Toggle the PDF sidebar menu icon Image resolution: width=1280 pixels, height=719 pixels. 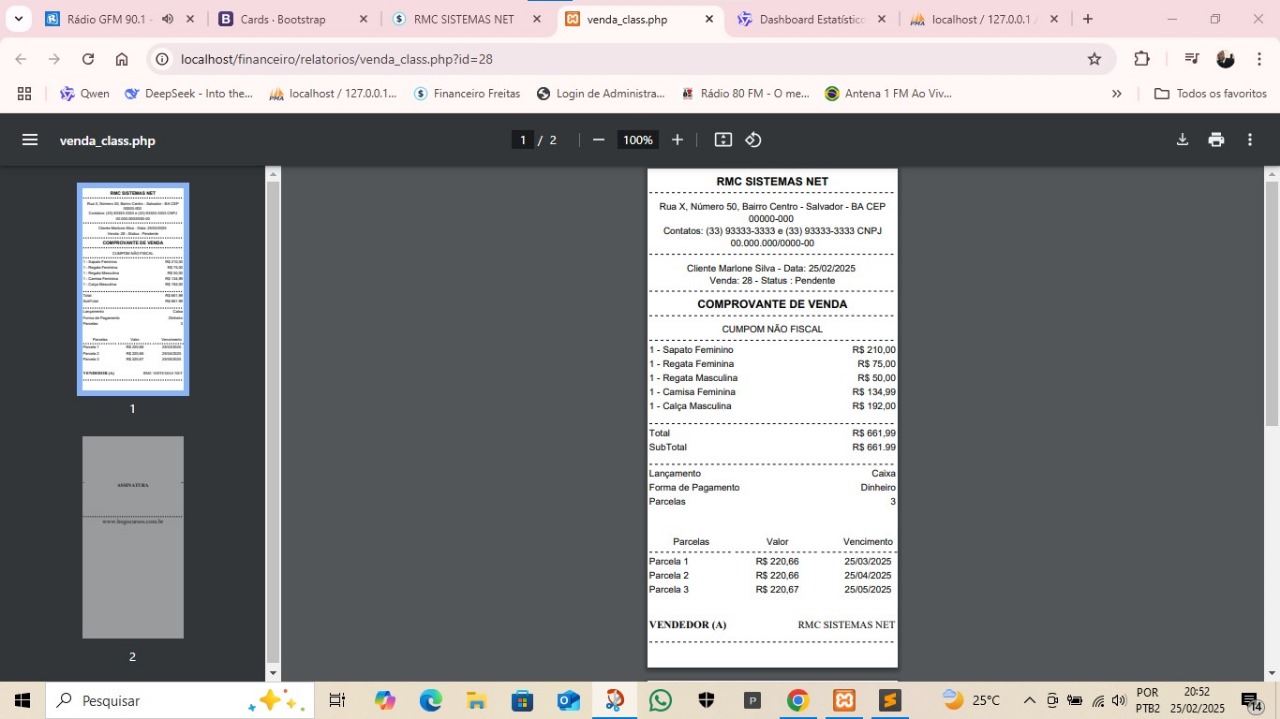tap(30, 140)
